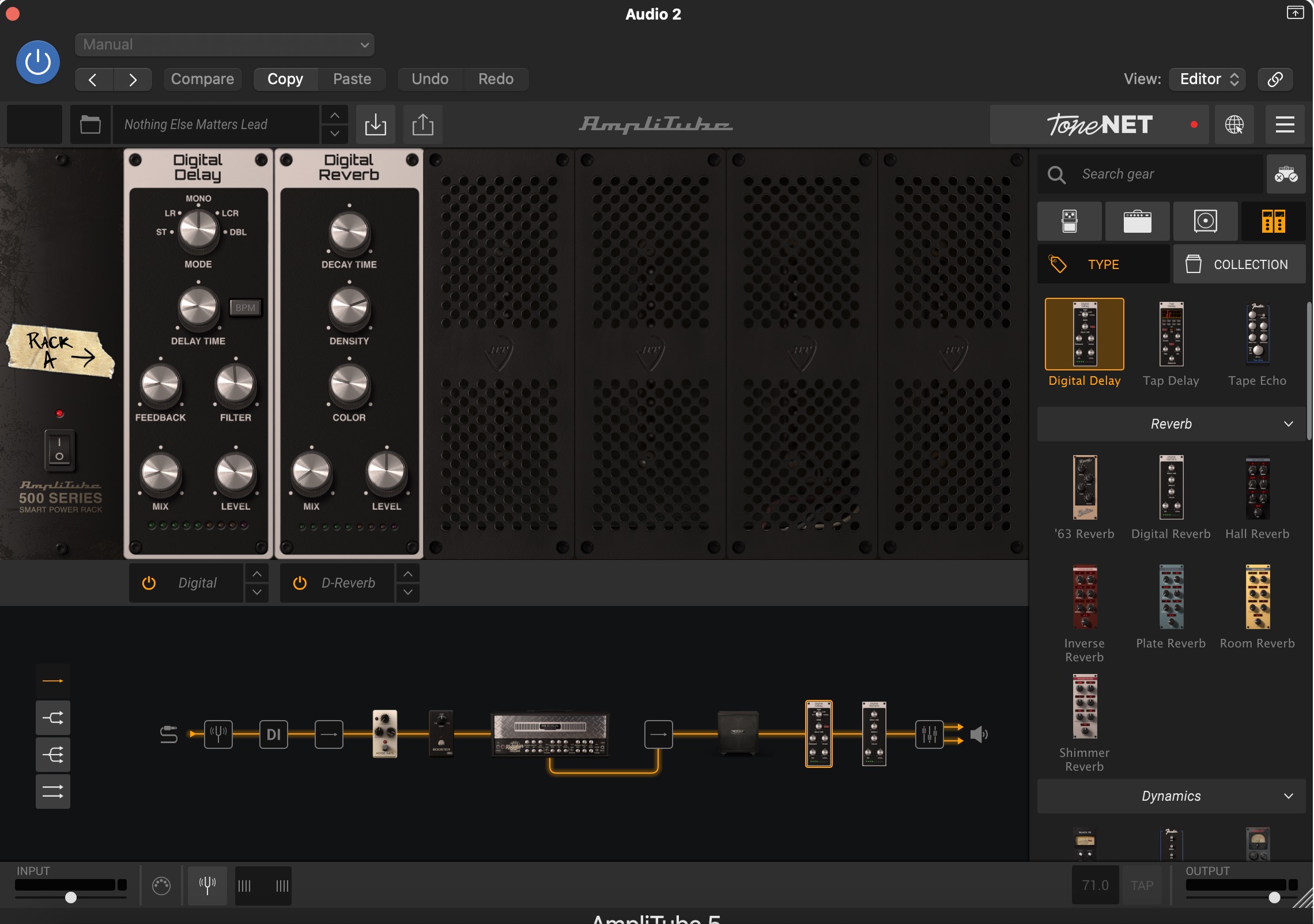This screenshot has width=1314, height=924.
Task: Click the Search gear input field
Action: pyautogui.click(x=1150, y=174)
